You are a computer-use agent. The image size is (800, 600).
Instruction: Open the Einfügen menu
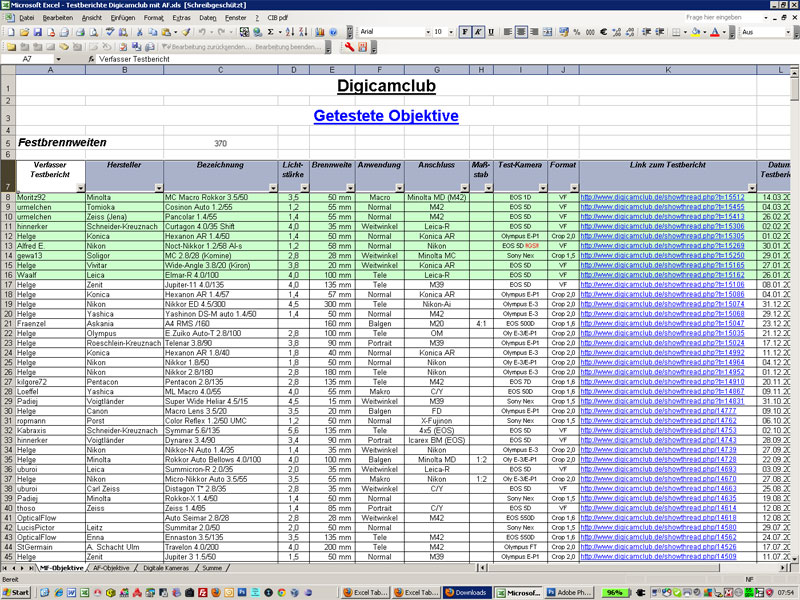(122, 18)
